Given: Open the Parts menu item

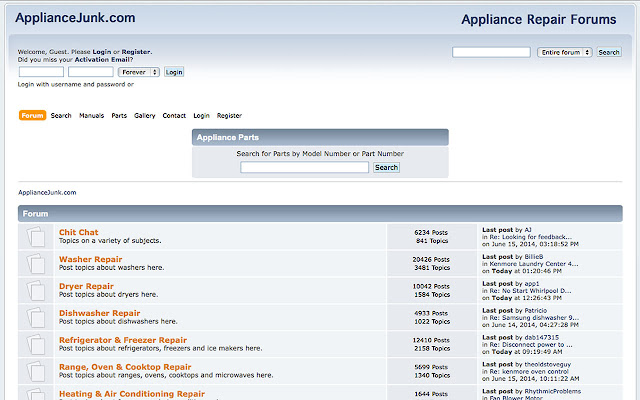Looking at the screenshot, I should [119, 116].
